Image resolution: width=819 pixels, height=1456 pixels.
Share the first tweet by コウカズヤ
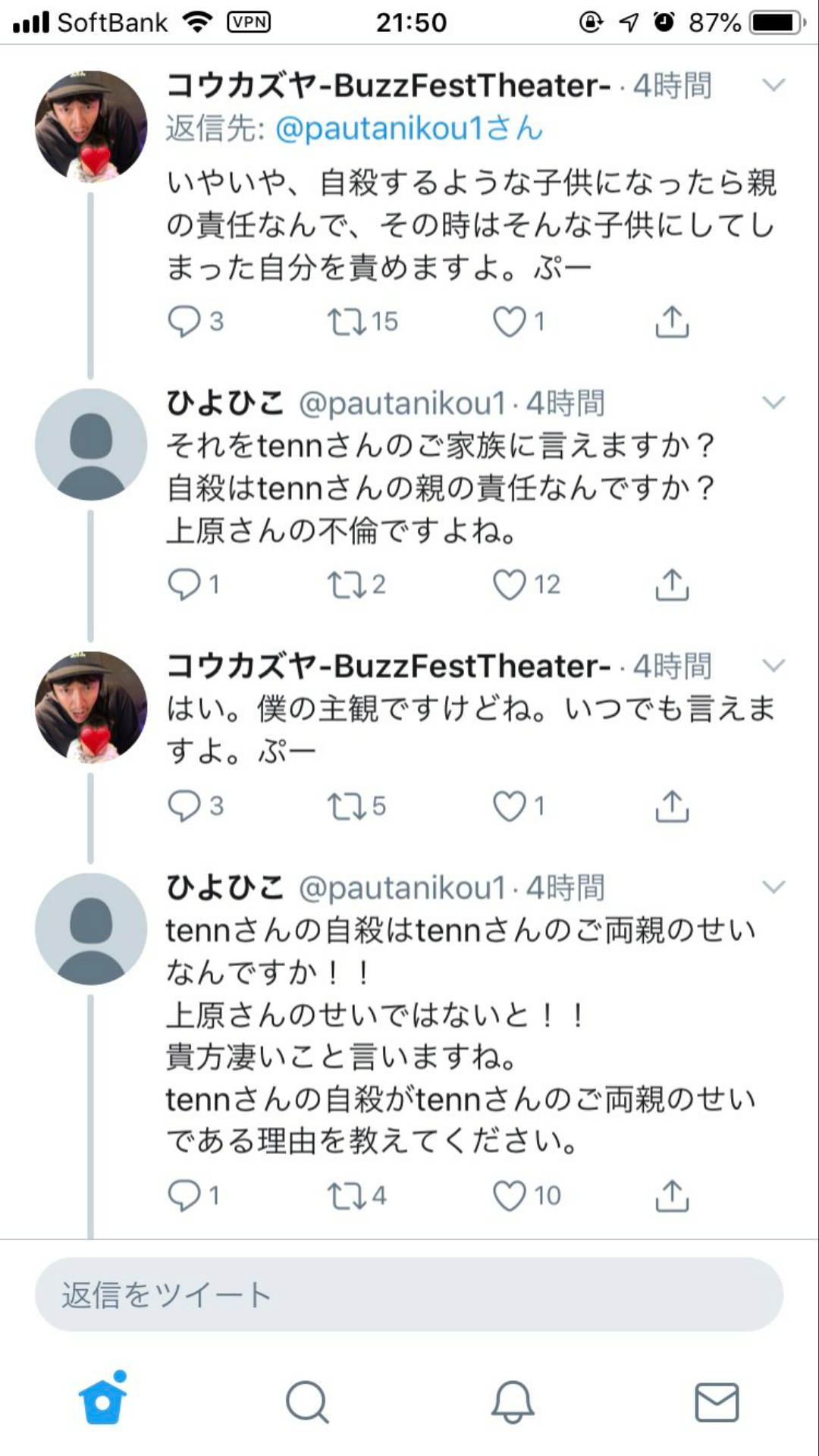672,322
